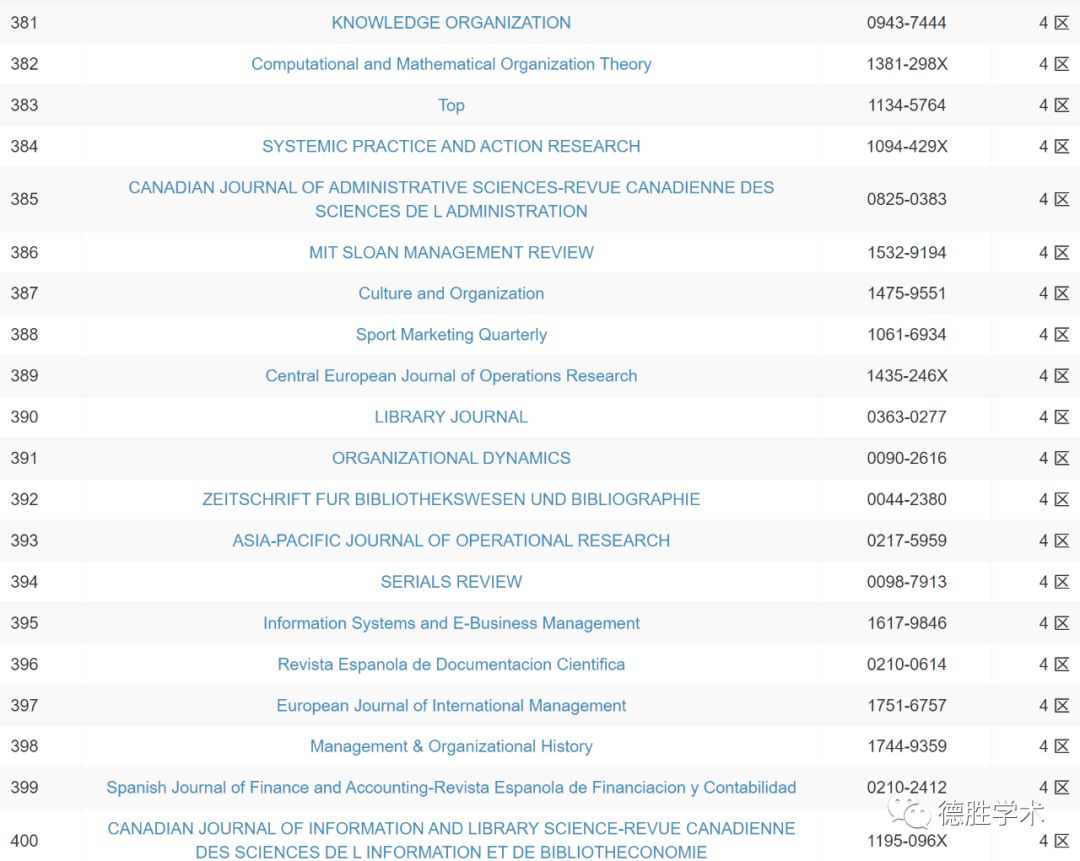Select ISSN 0363-0277 cell
1080x861 pixels.
(x=906, y=417)
